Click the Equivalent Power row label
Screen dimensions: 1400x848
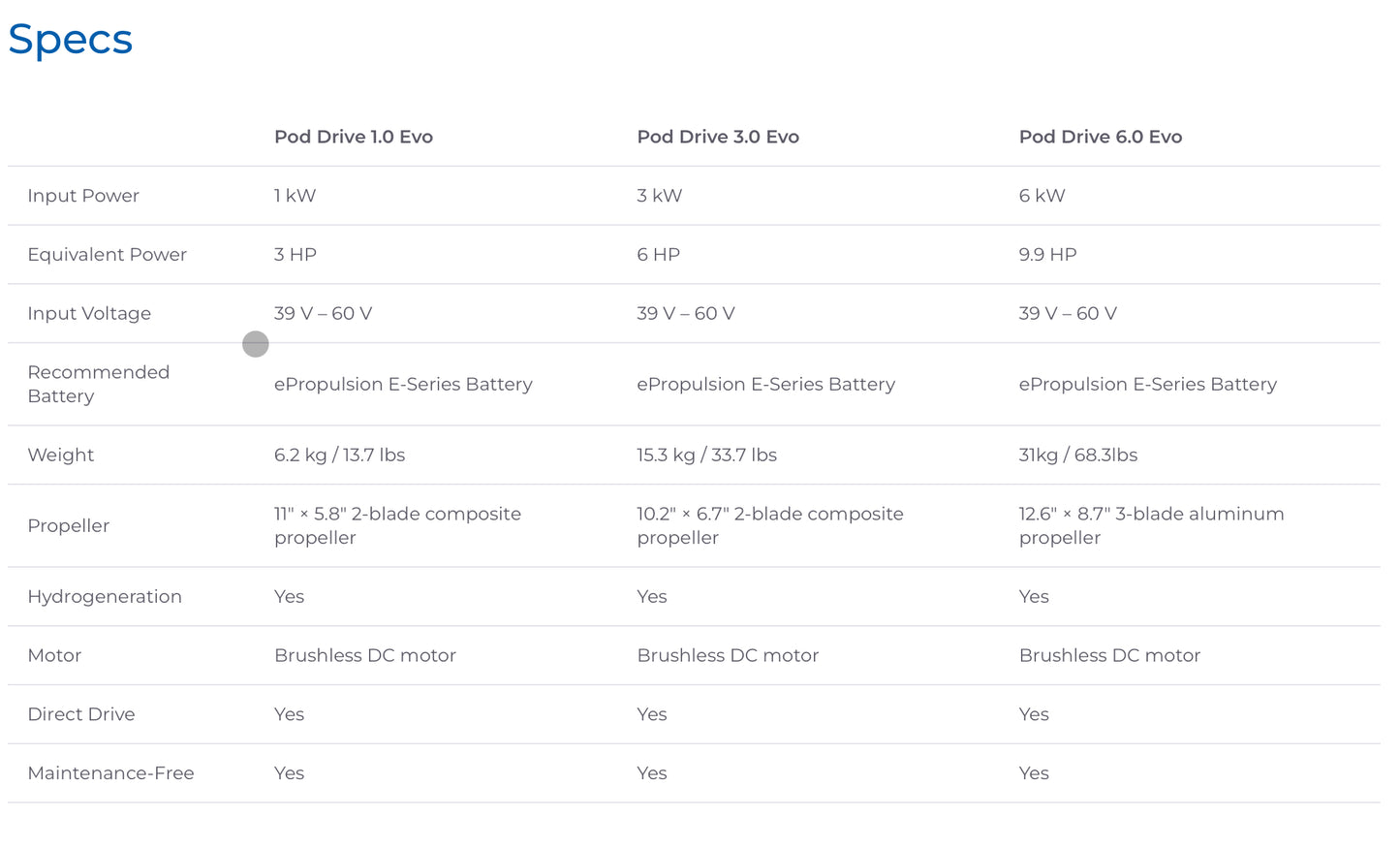pos(107,255)
